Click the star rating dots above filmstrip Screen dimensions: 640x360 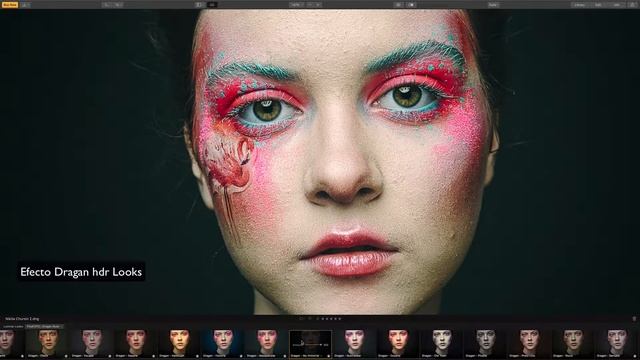point(331,319)
